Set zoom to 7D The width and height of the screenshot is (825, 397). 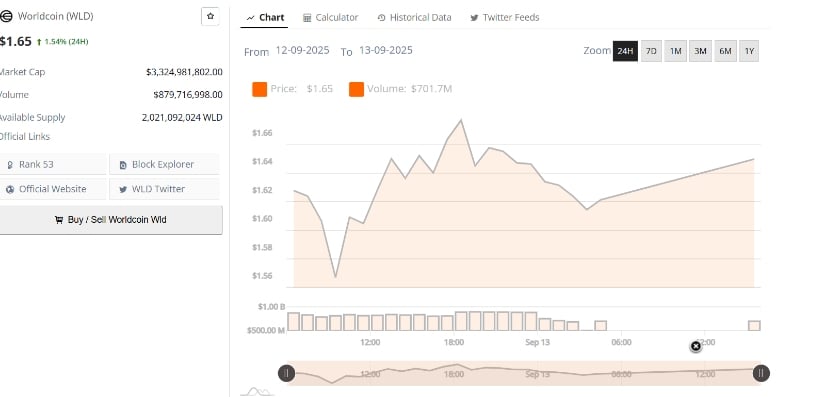tap(651, 51)
